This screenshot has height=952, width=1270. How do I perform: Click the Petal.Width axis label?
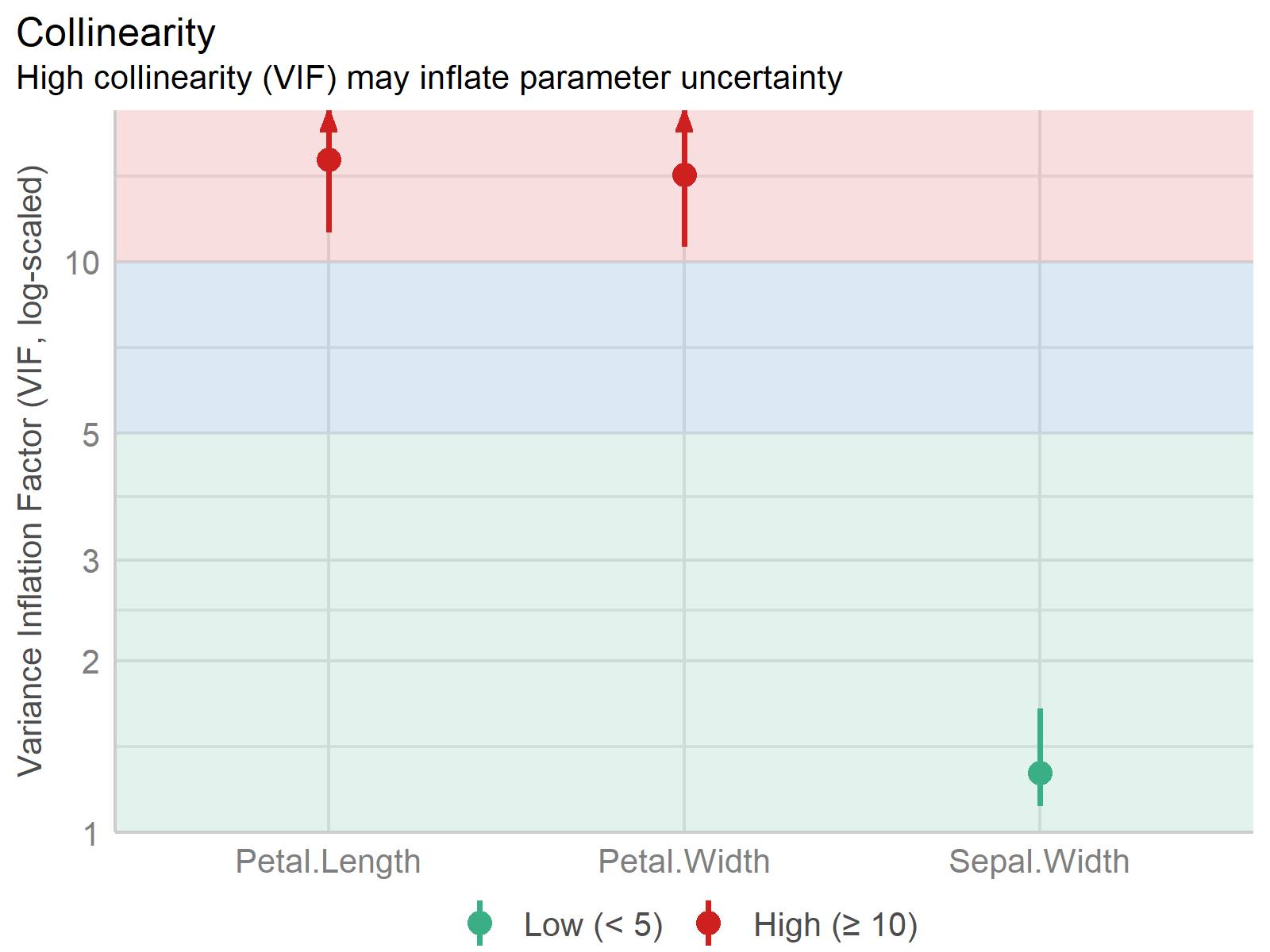point(684,862)
